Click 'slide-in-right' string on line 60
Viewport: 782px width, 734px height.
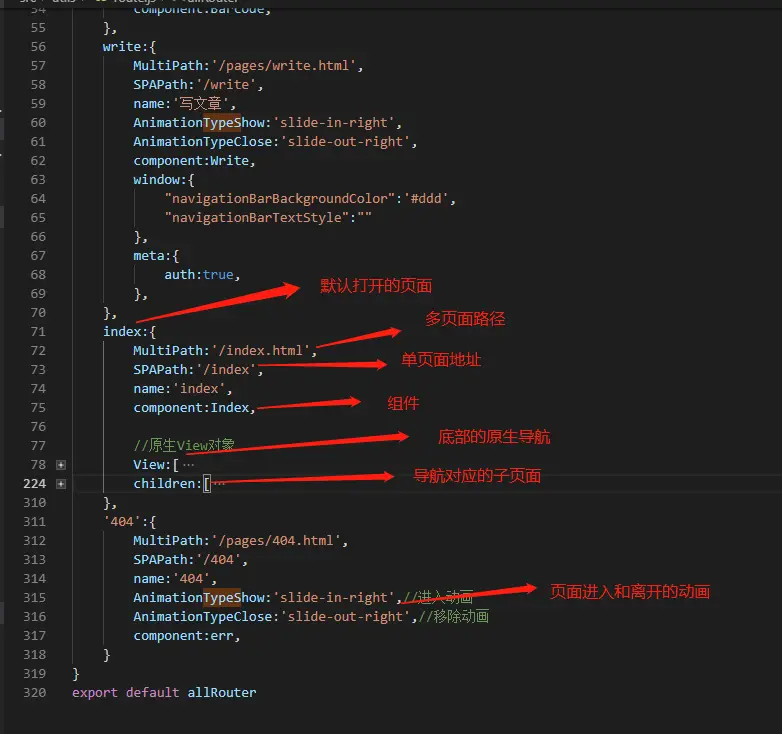pos(333,122)
